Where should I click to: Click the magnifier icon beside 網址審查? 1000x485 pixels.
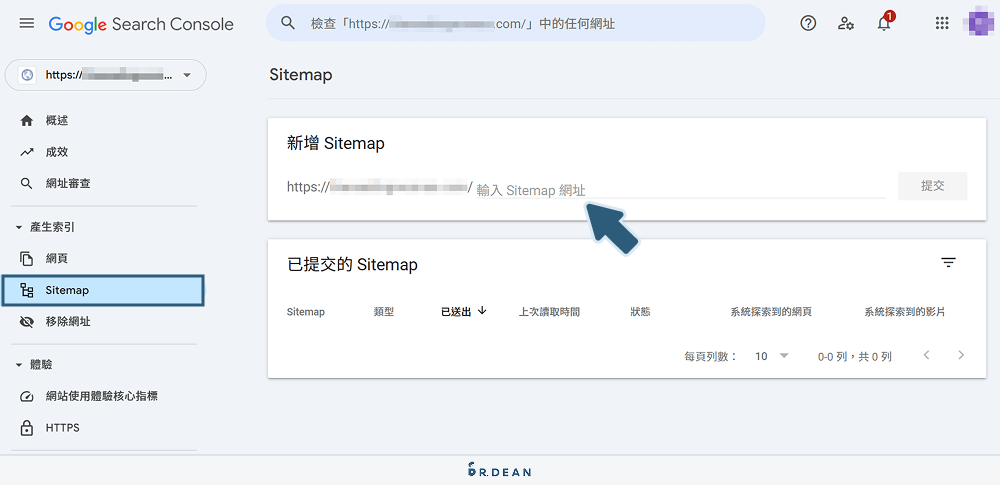(x=26, y=184)
